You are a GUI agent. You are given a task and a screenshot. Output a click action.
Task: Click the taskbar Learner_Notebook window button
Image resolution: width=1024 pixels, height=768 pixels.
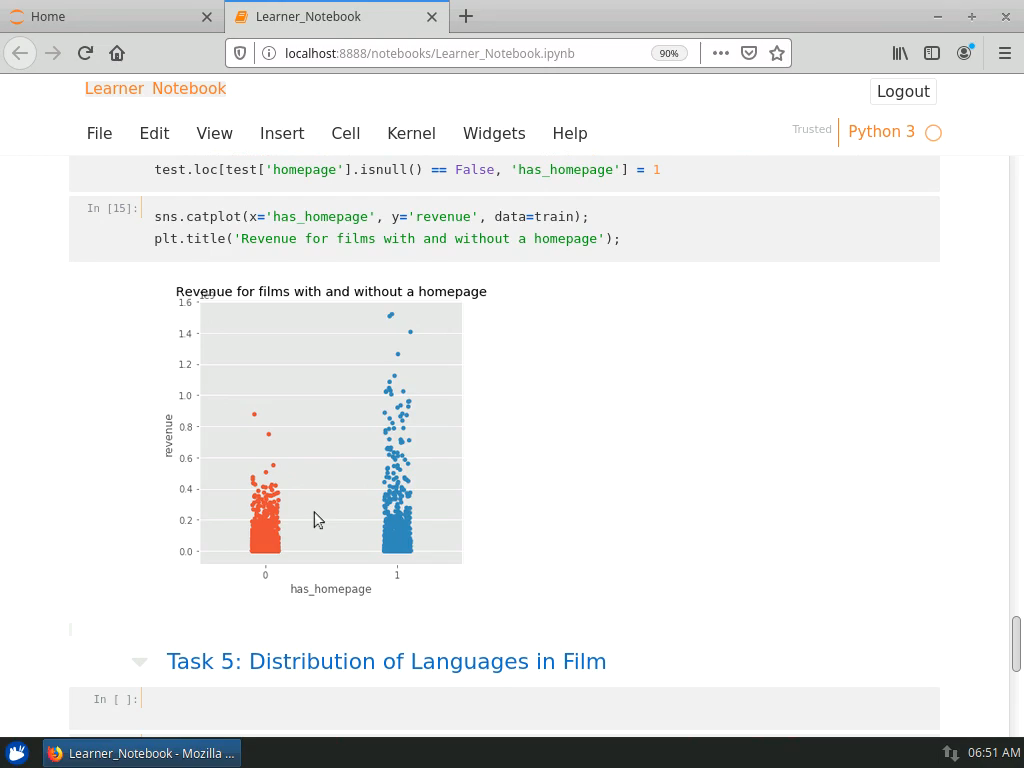(142, 753)
